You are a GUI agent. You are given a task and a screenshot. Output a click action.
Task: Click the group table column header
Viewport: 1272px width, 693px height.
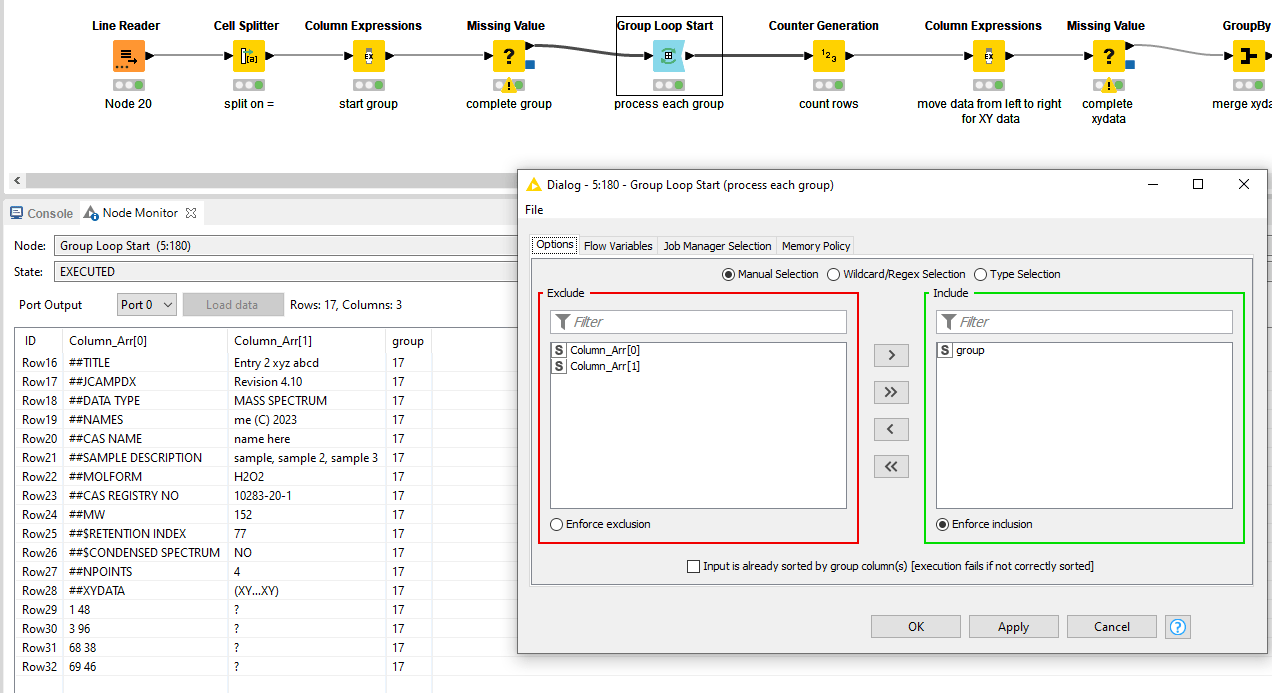tap(409, 341)
